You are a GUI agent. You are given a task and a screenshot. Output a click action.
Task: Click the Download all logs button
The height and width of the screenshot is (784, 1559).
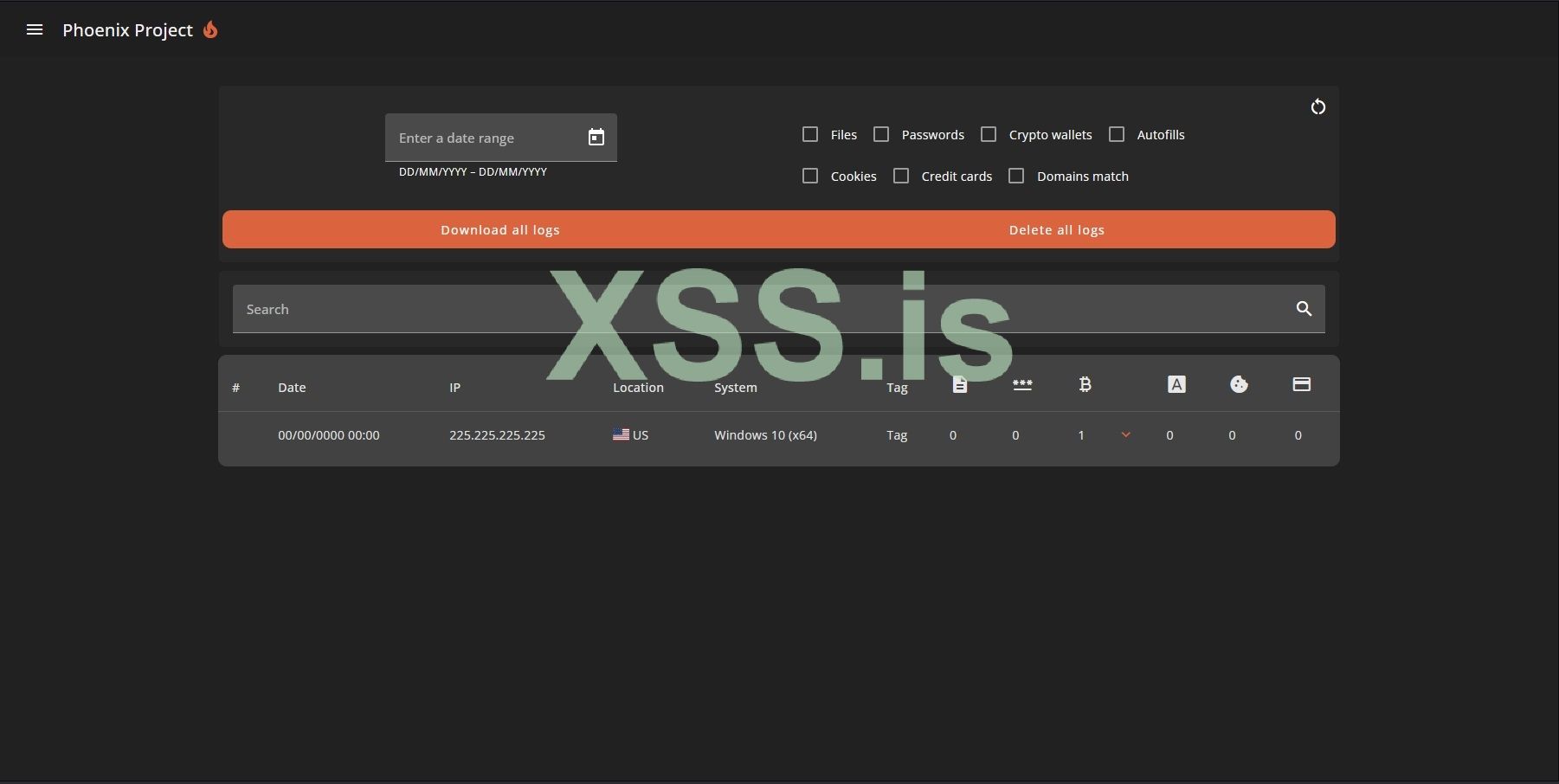pos(500,229)
